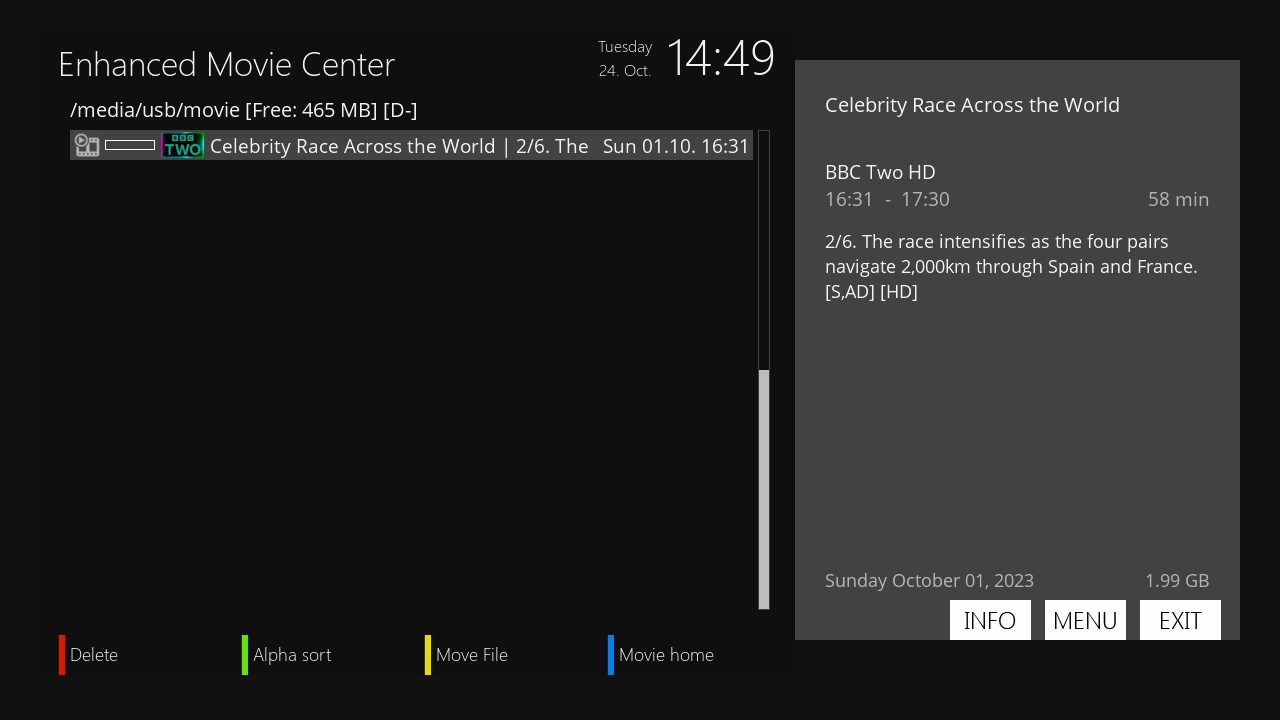Open the MENU button
Viewport: 1280px width, 720px height.
(x=1085, y=620)
